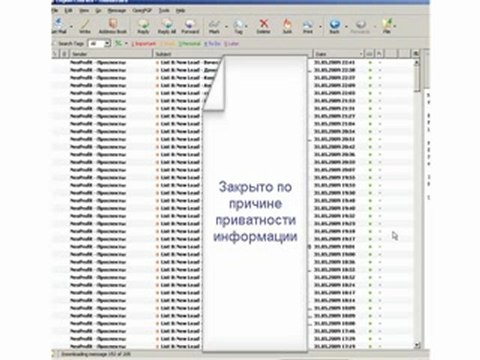Click the attachment column header icon
This screenshot has height=360, width=480.
coord(65,54)
